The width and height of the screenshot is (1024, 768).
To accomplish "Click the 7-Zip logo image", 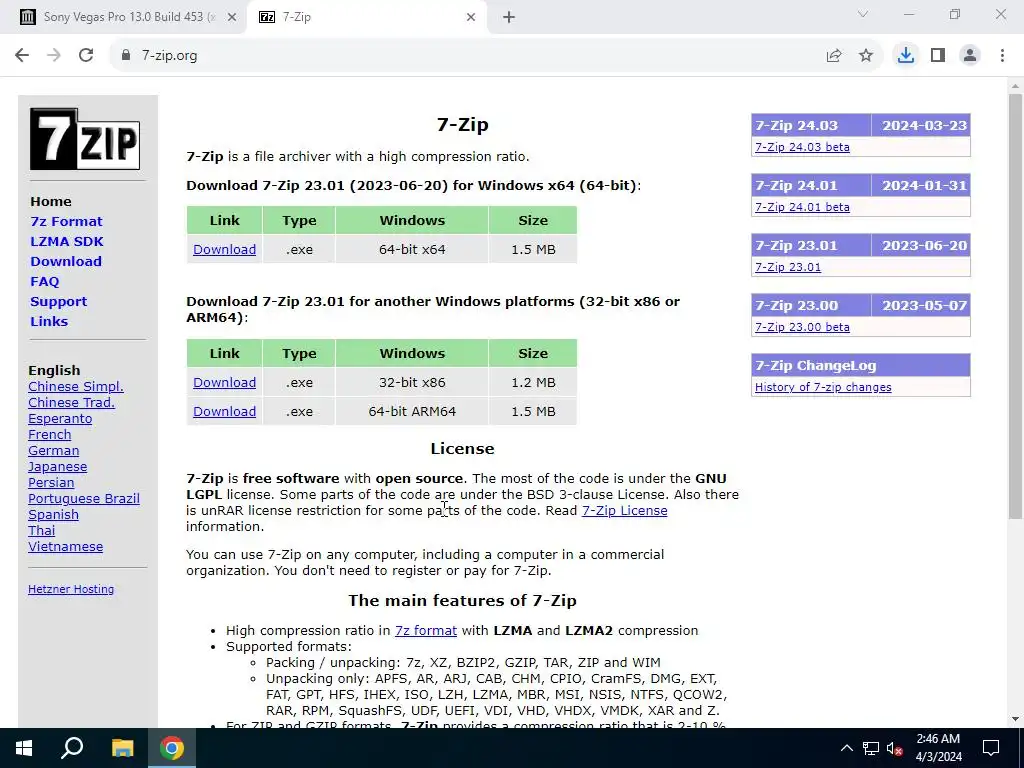I will click(x=85, y=139).
